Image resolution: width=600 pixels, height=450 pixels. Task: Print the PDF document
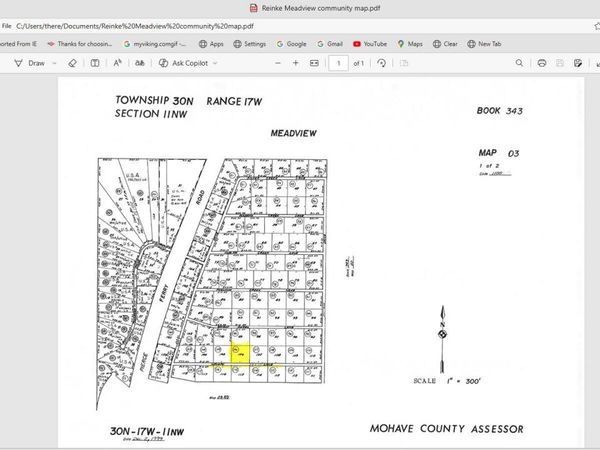click(541, 63)
